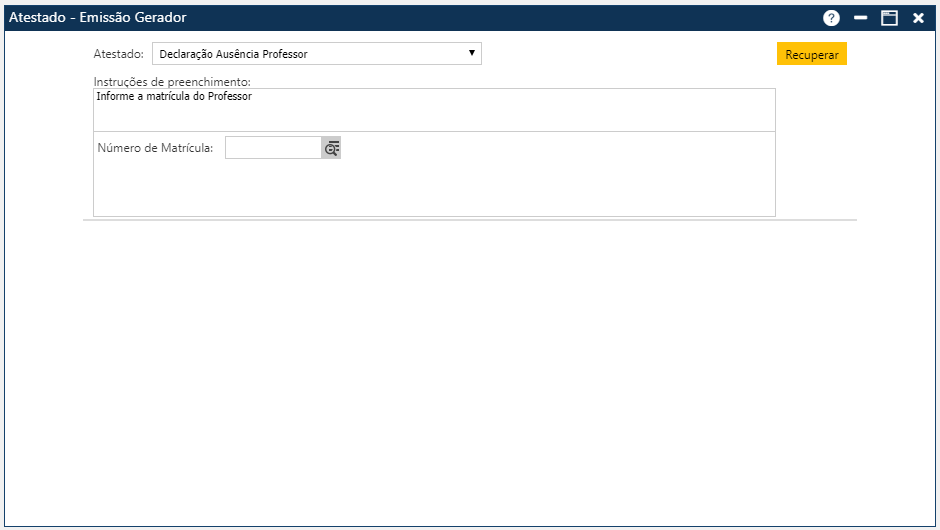
Task: Click the 'Atestado:' label
Action: coord(118,54)
